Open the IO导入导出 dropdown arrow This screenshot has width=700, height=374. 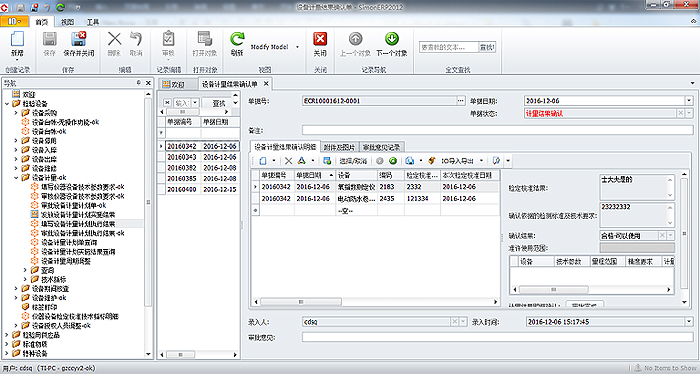point(481,161)
